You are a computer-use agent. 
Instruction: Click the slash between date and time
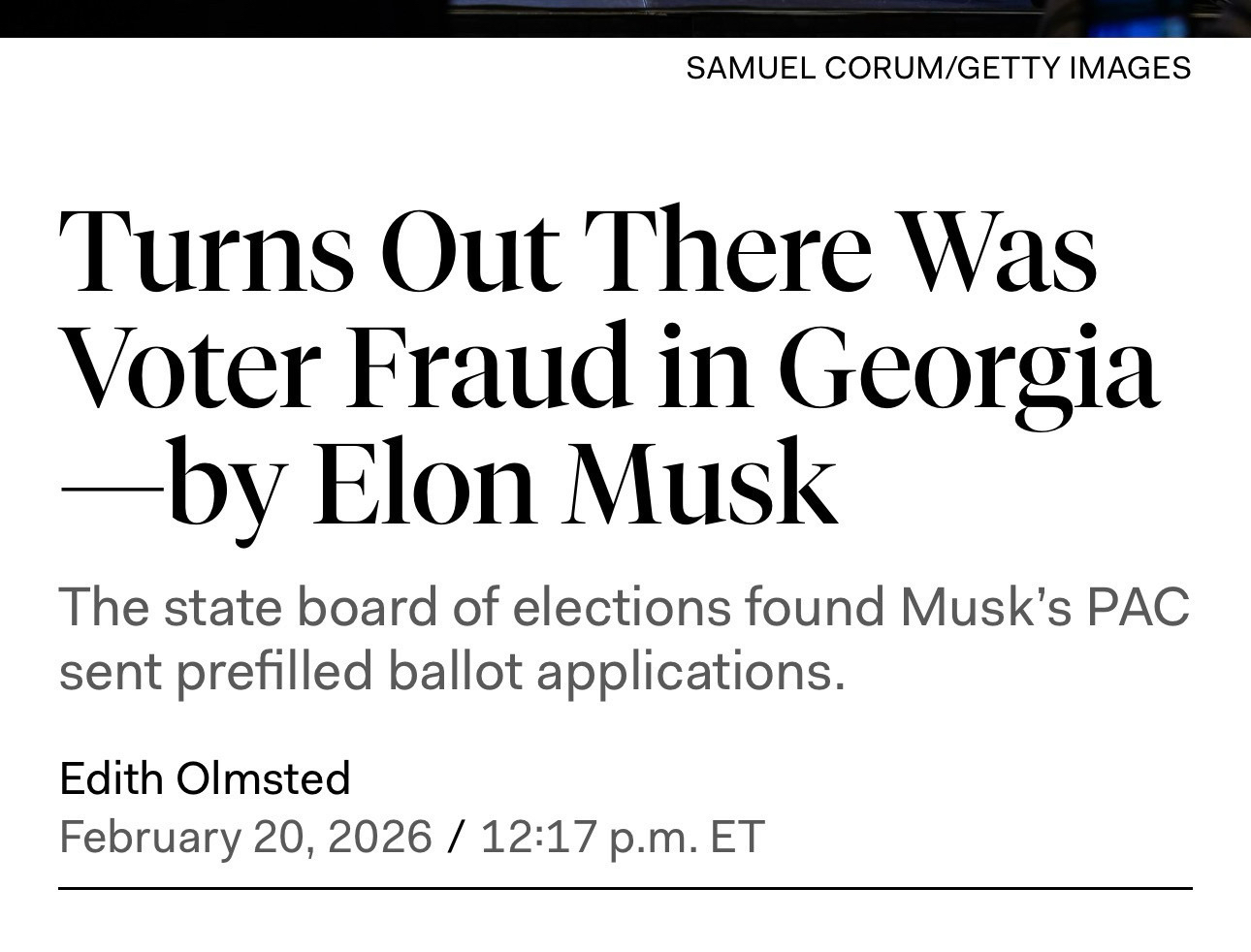pyautogui.click(x=456, y=837)
